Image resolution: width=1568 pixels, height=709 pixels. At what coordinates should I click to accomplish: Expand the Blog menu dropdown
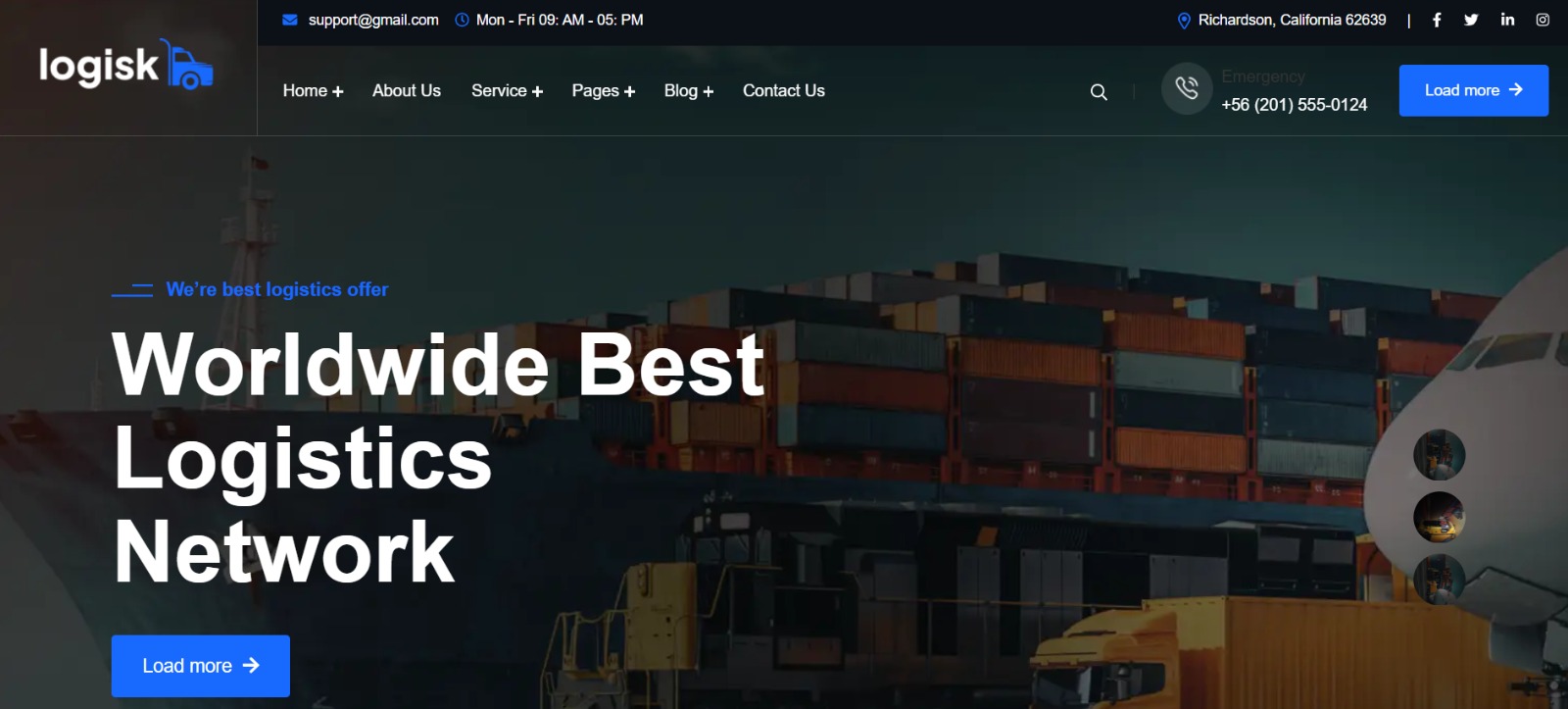coord(688,91)
